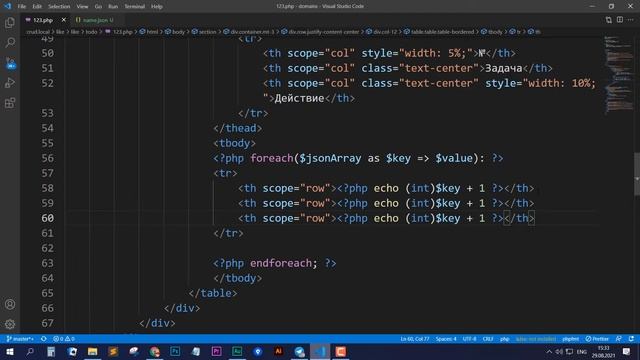The height and width of the screenshot is (360, 640).
Task: Open File Explorer from the taskbar
Action: [93, 352]
